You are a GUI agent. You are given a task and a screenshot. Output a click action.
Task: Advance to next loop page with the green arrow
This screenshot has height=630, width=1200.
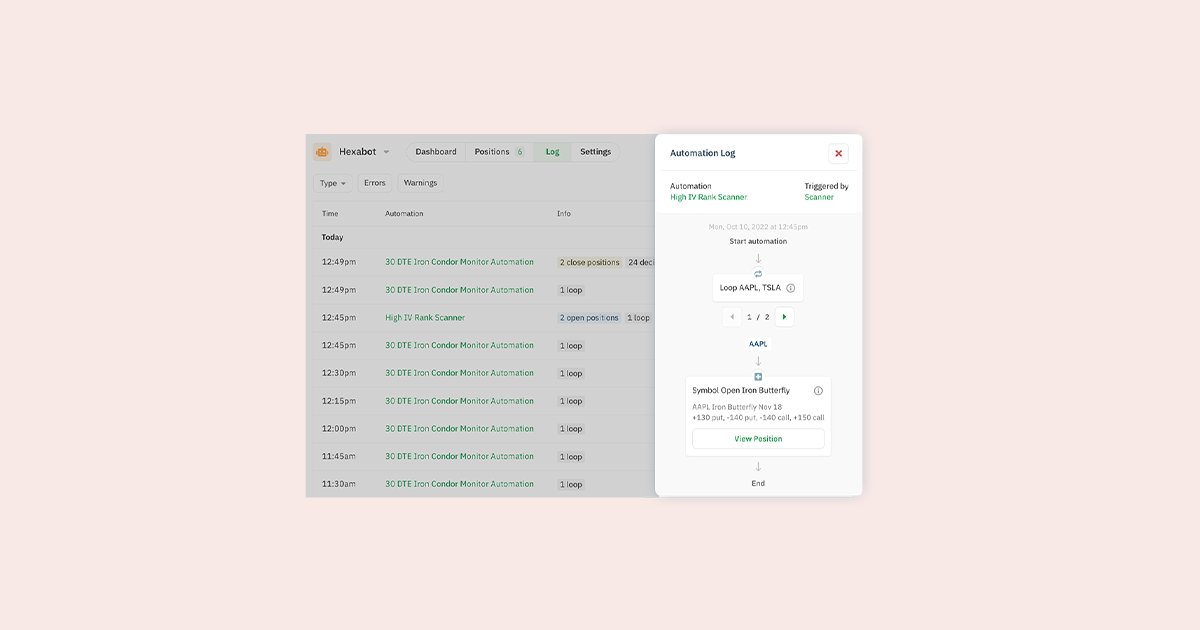(784, 316)
